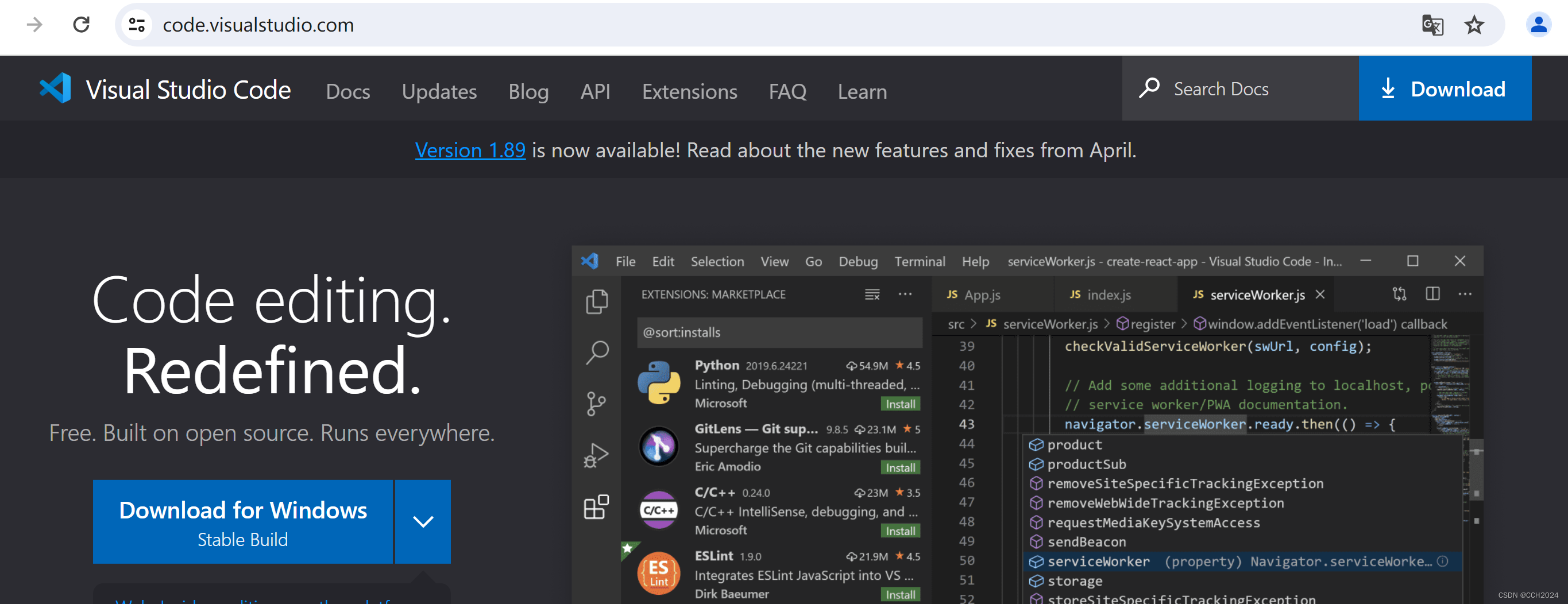Click Download for Windows Stable Build
This screenshot has height=604, width=1568.
point(243,521)
